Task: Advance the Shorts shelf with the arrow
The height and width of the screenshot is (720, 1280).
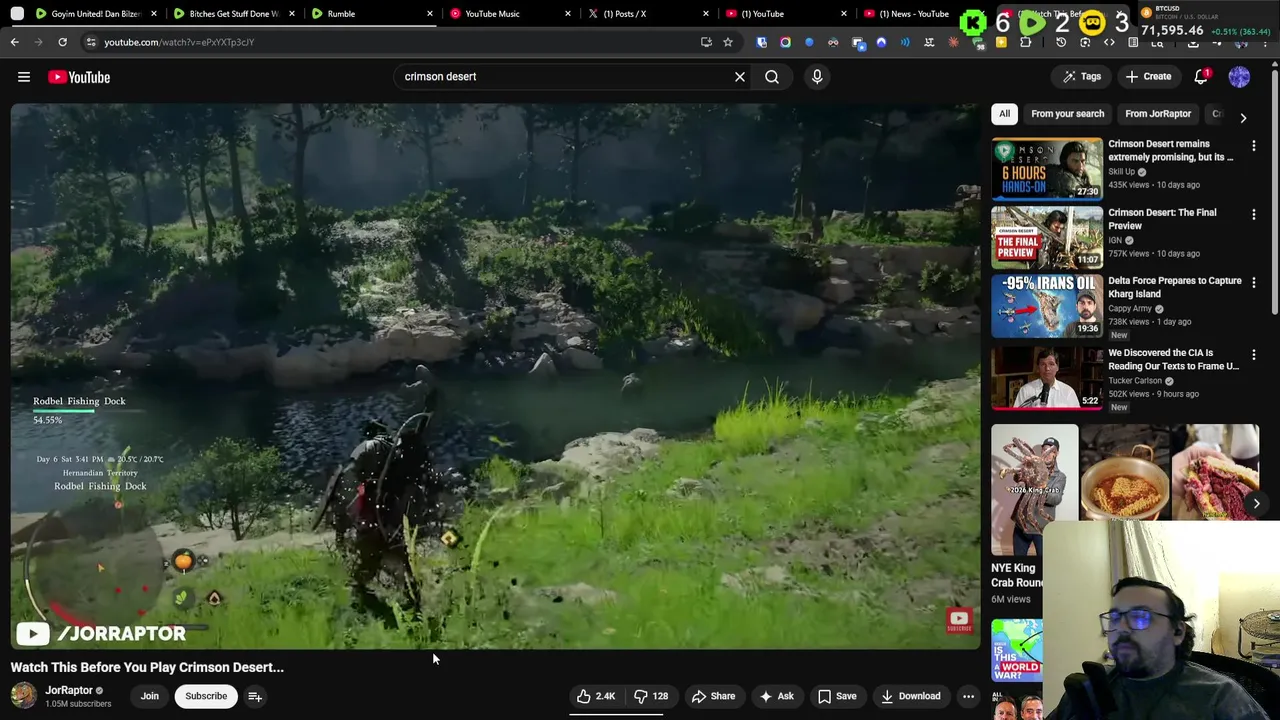Action: (x=1256, y=504)
